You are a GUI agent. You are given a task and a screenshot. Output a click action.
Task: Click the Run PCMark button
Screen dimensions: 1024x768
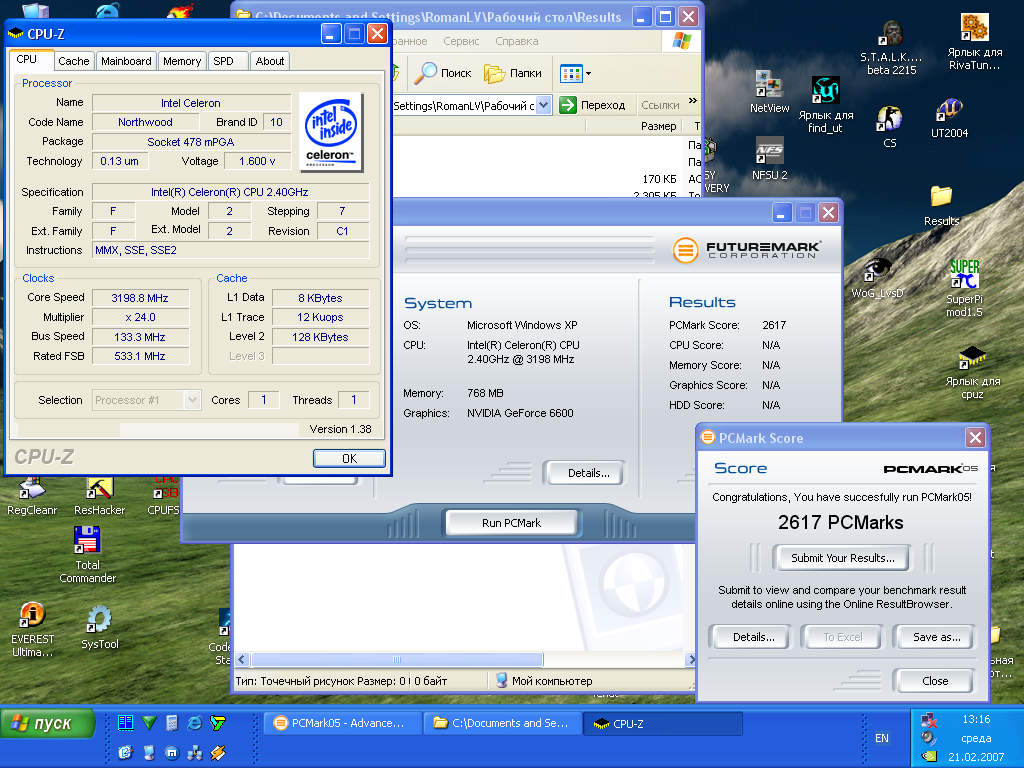pyautogui.click(x=511, y=522)
